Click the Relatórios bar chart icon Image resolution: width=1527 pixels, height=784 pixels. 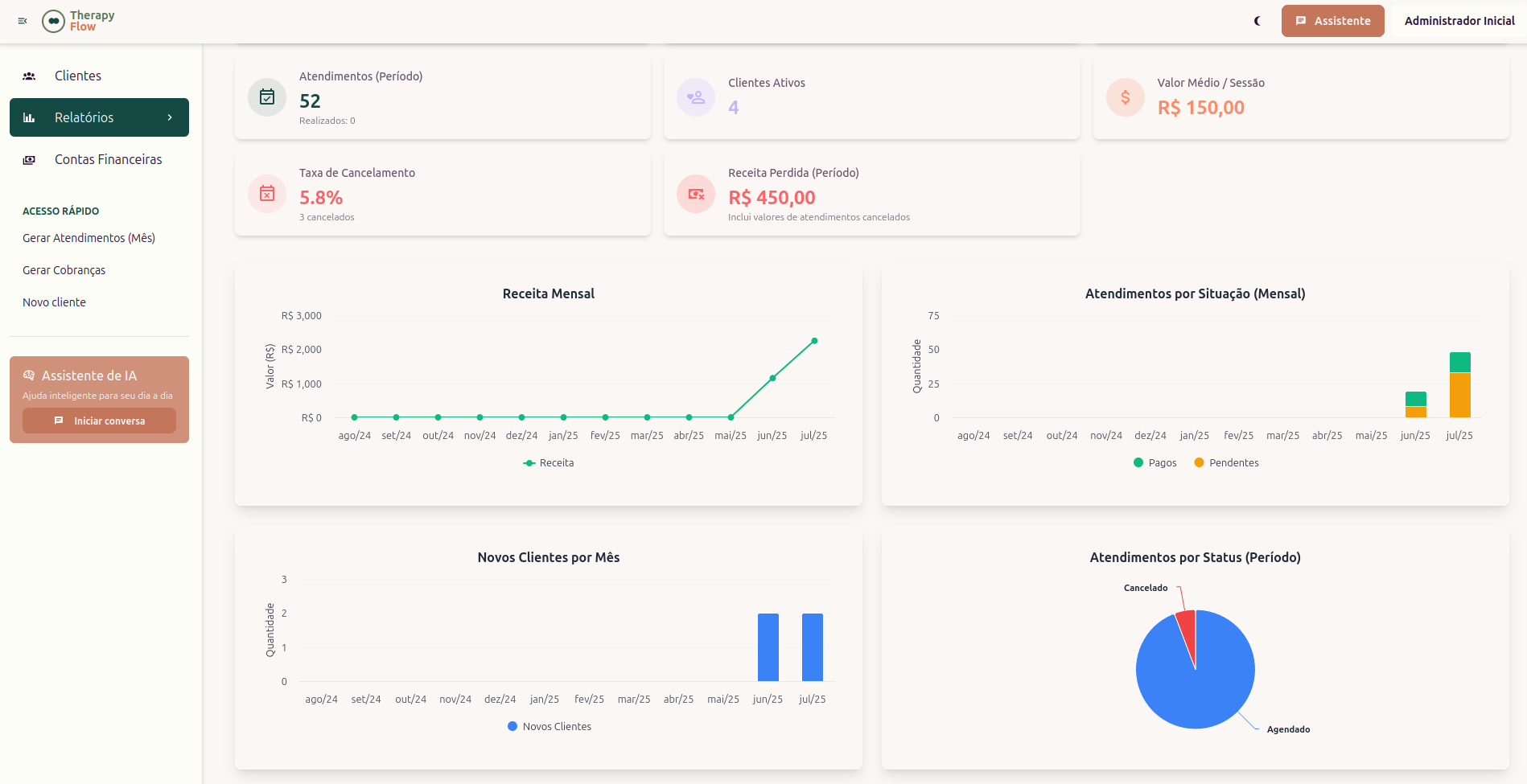[x=29, y=117]
